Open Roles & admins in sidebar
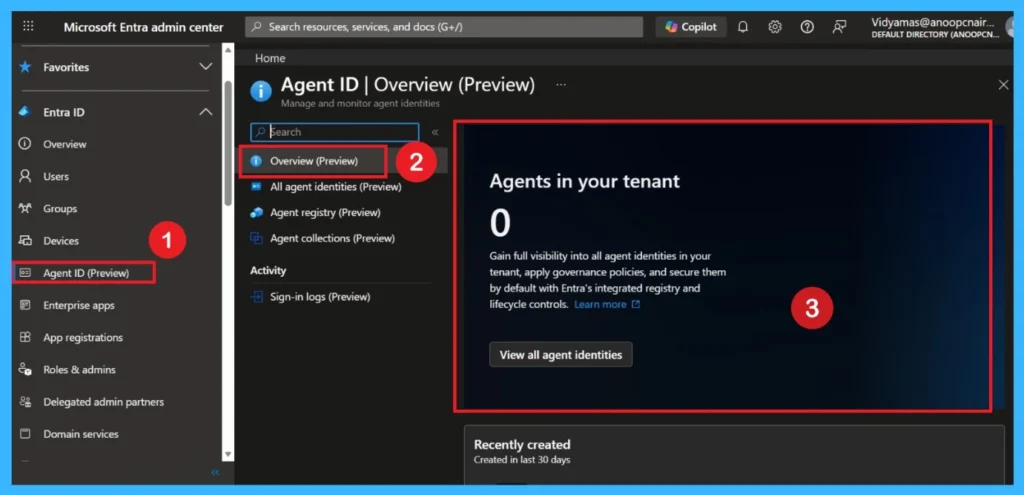Viewport: 1024px width, 495px height. click(79, 370)
